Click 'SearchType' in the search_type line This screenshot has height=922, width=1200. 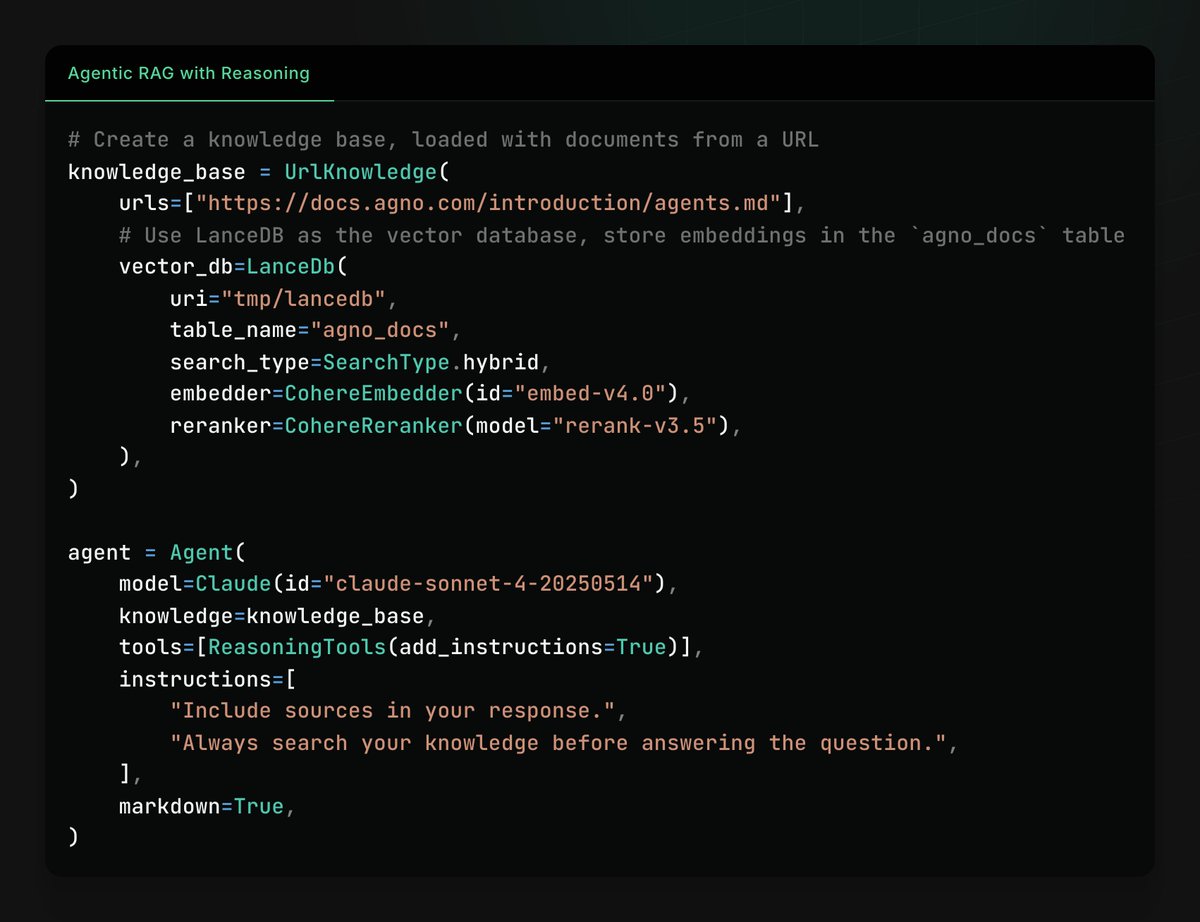[x=386, y=363]
